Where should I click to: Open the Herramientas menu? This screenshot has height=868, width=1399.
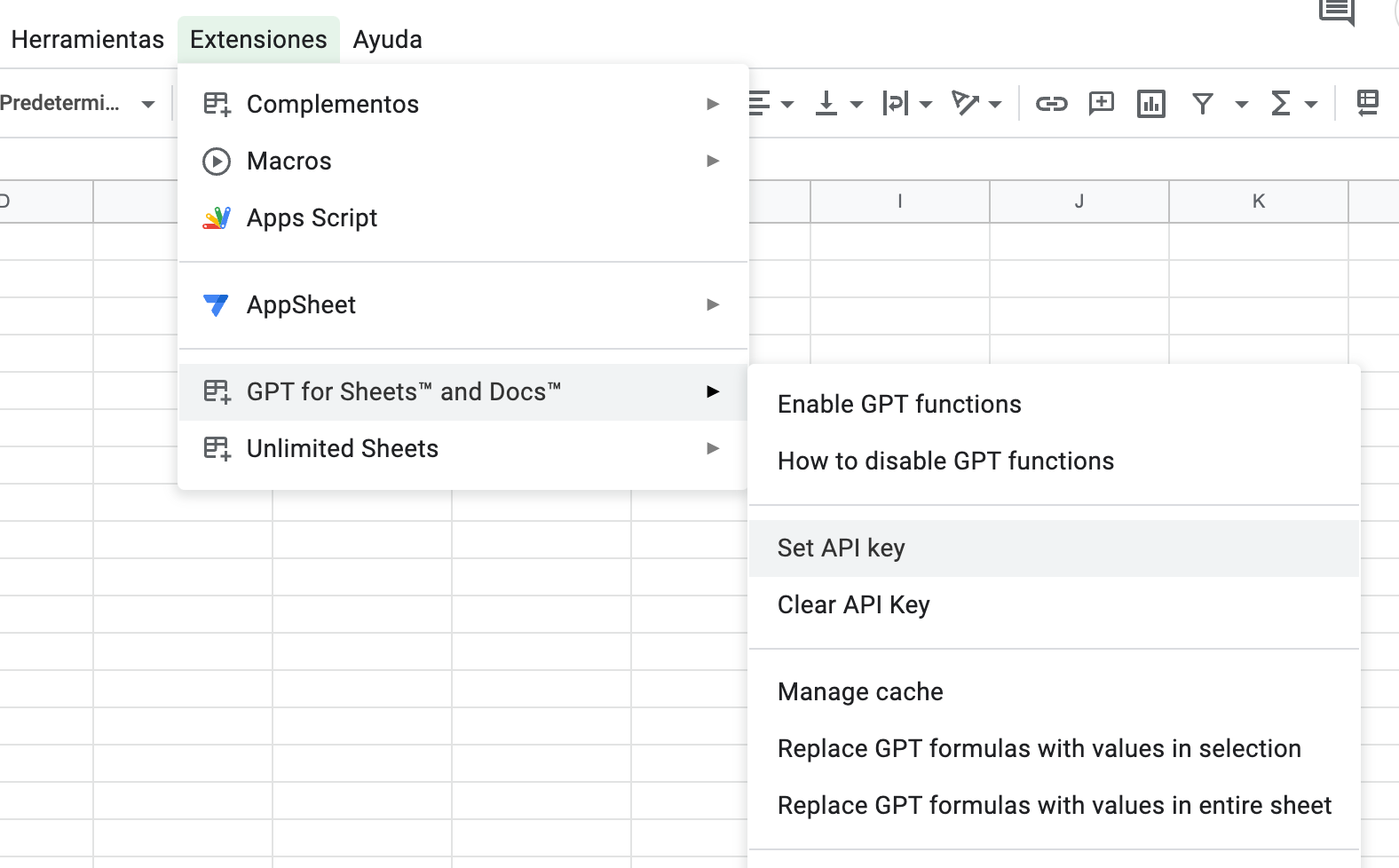[x=87, y=40]
